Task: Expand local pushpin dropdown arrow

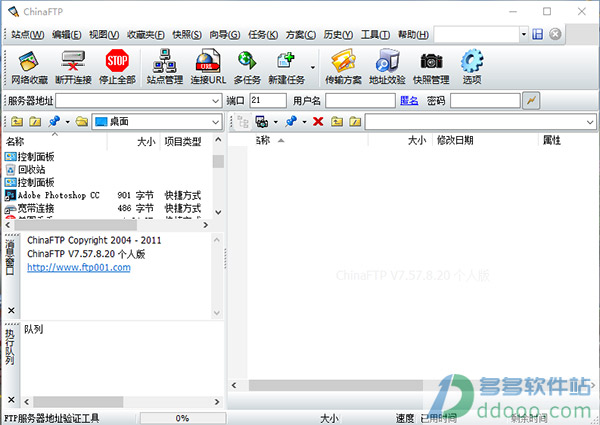Action: point(67,122)
